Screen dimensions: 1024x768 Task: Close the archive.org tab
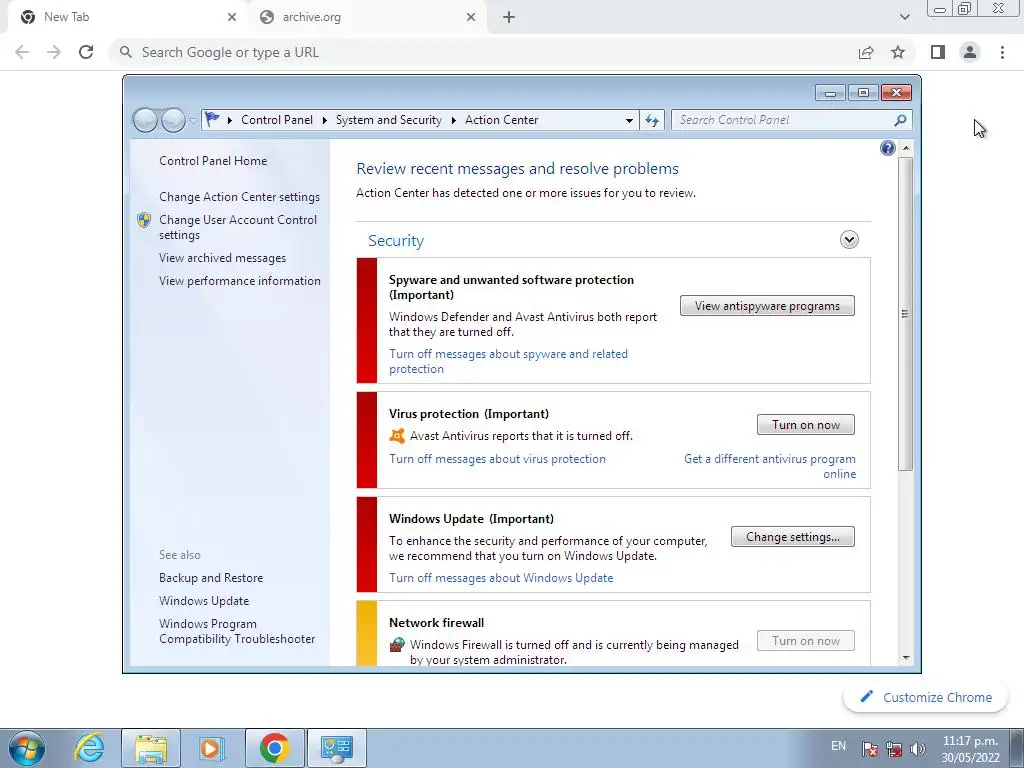pyautogui.click(x=471, y=17)
